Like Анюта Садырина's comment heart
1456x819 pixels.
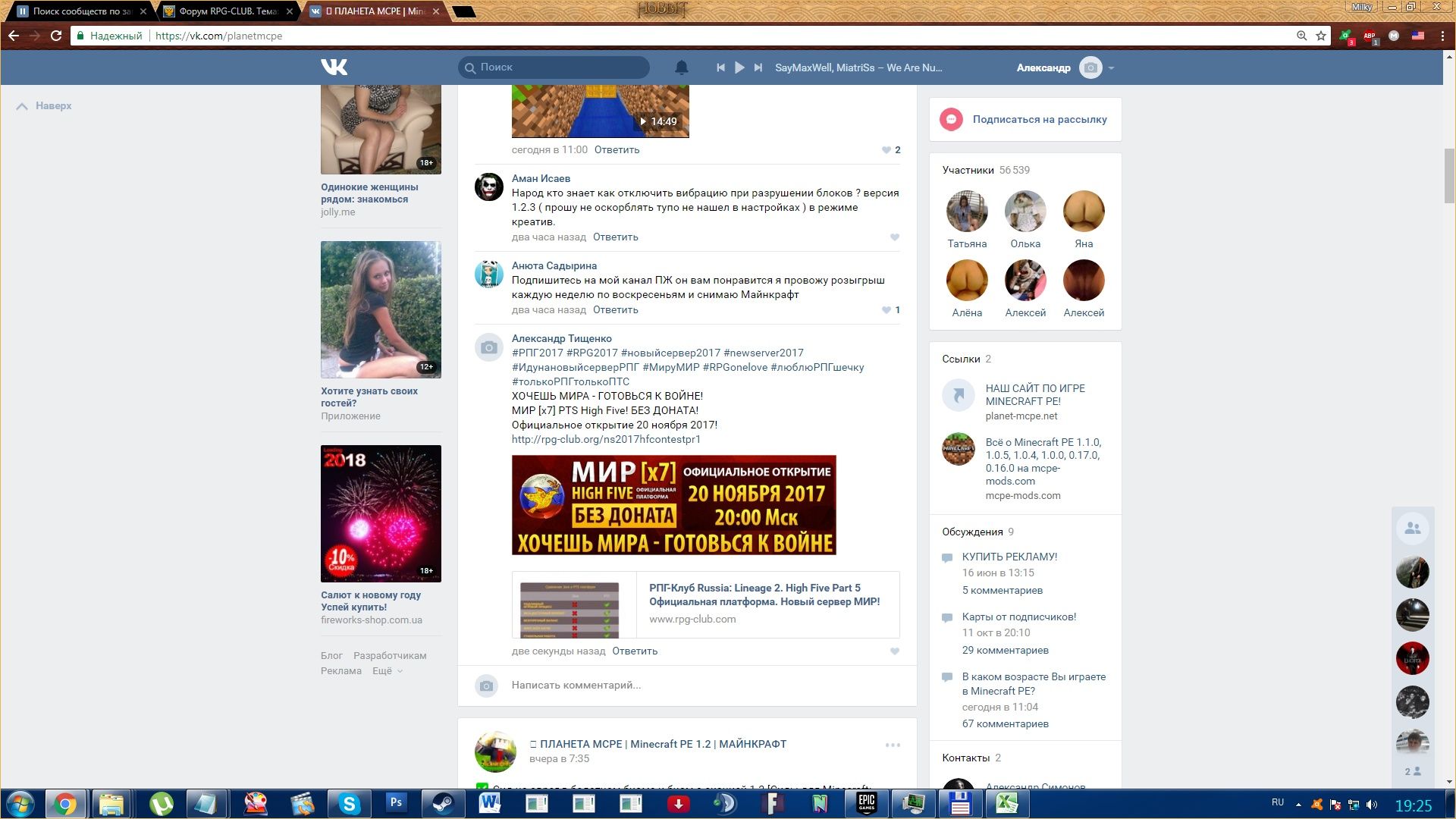pos(886,310)
